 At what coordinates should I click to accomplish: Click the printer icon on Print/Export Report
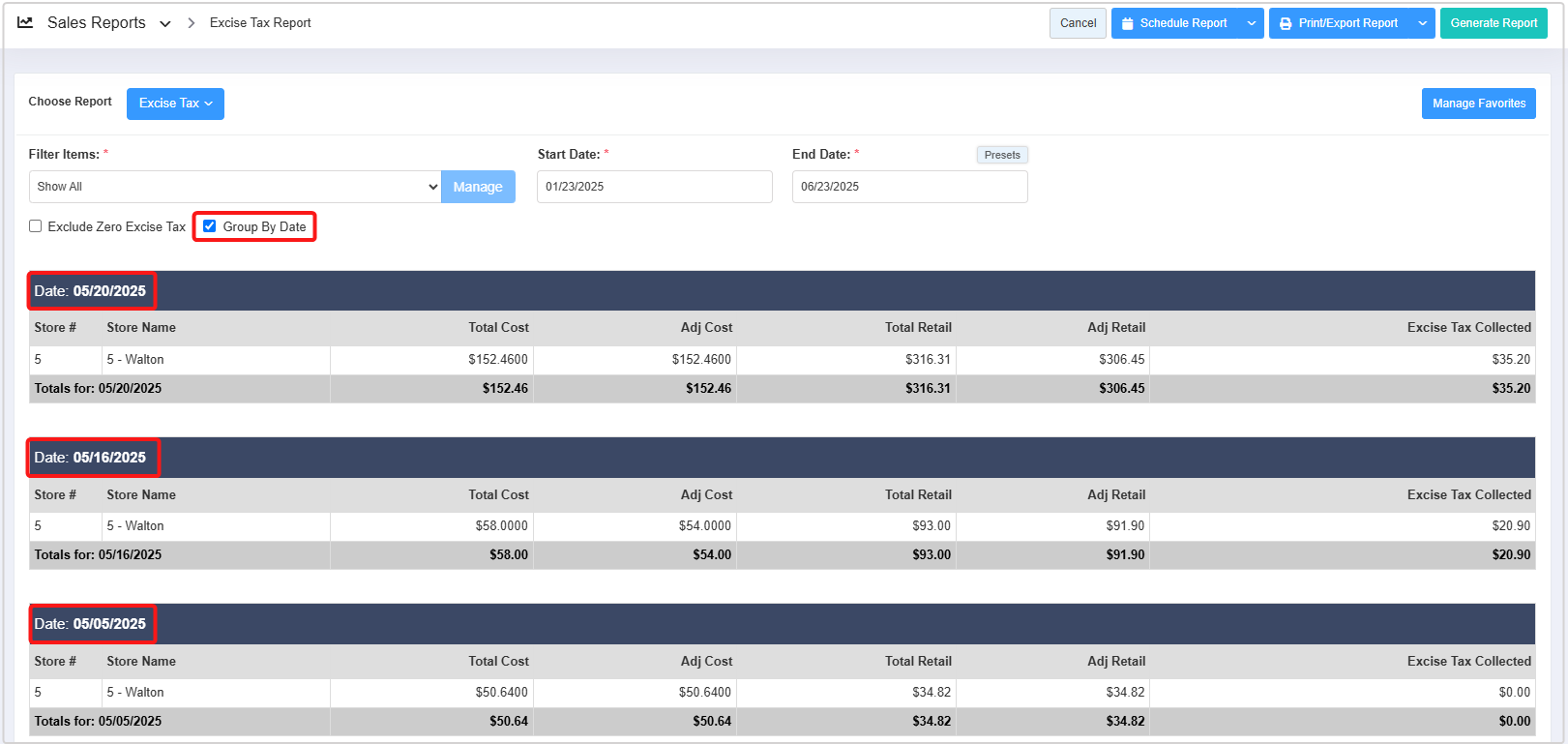[x=1286, y=23]
